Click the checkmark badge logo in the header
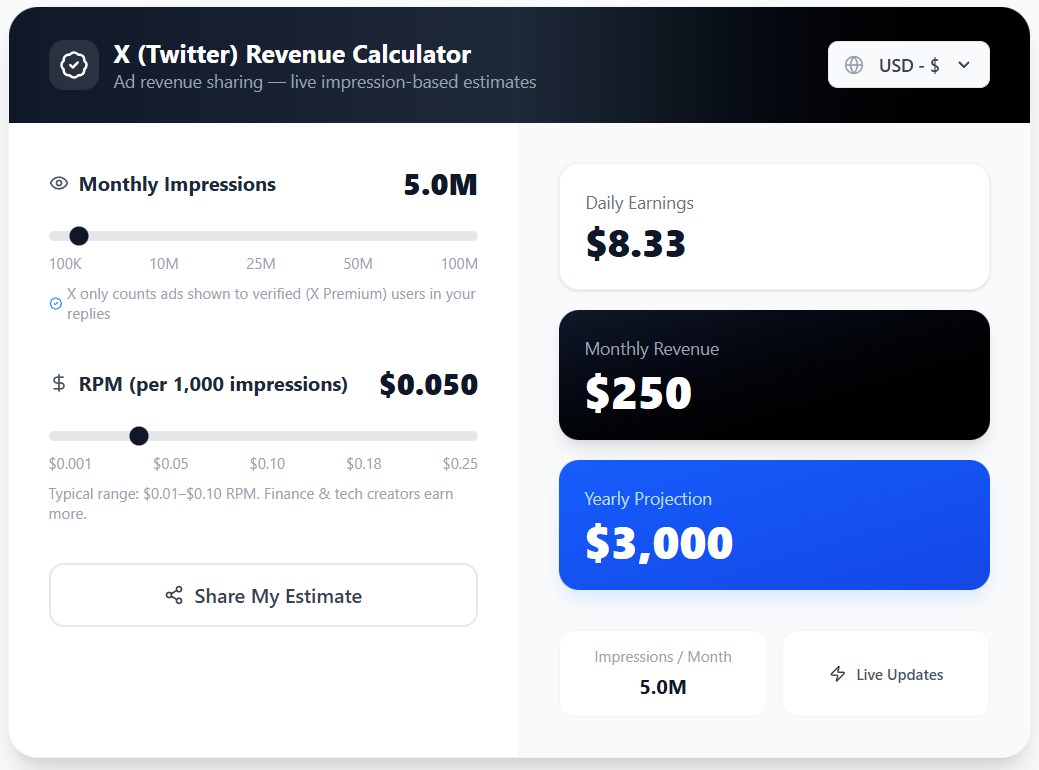 pos(74,64)
